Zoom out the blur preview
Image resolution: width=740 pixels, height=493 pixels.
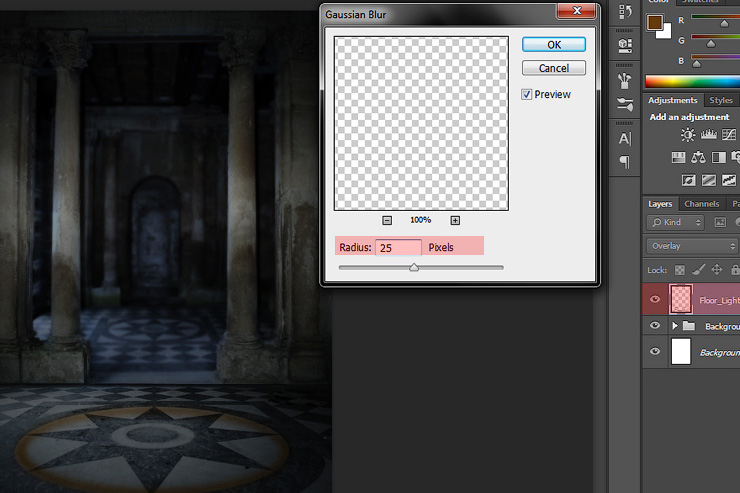tap(387, 220)
